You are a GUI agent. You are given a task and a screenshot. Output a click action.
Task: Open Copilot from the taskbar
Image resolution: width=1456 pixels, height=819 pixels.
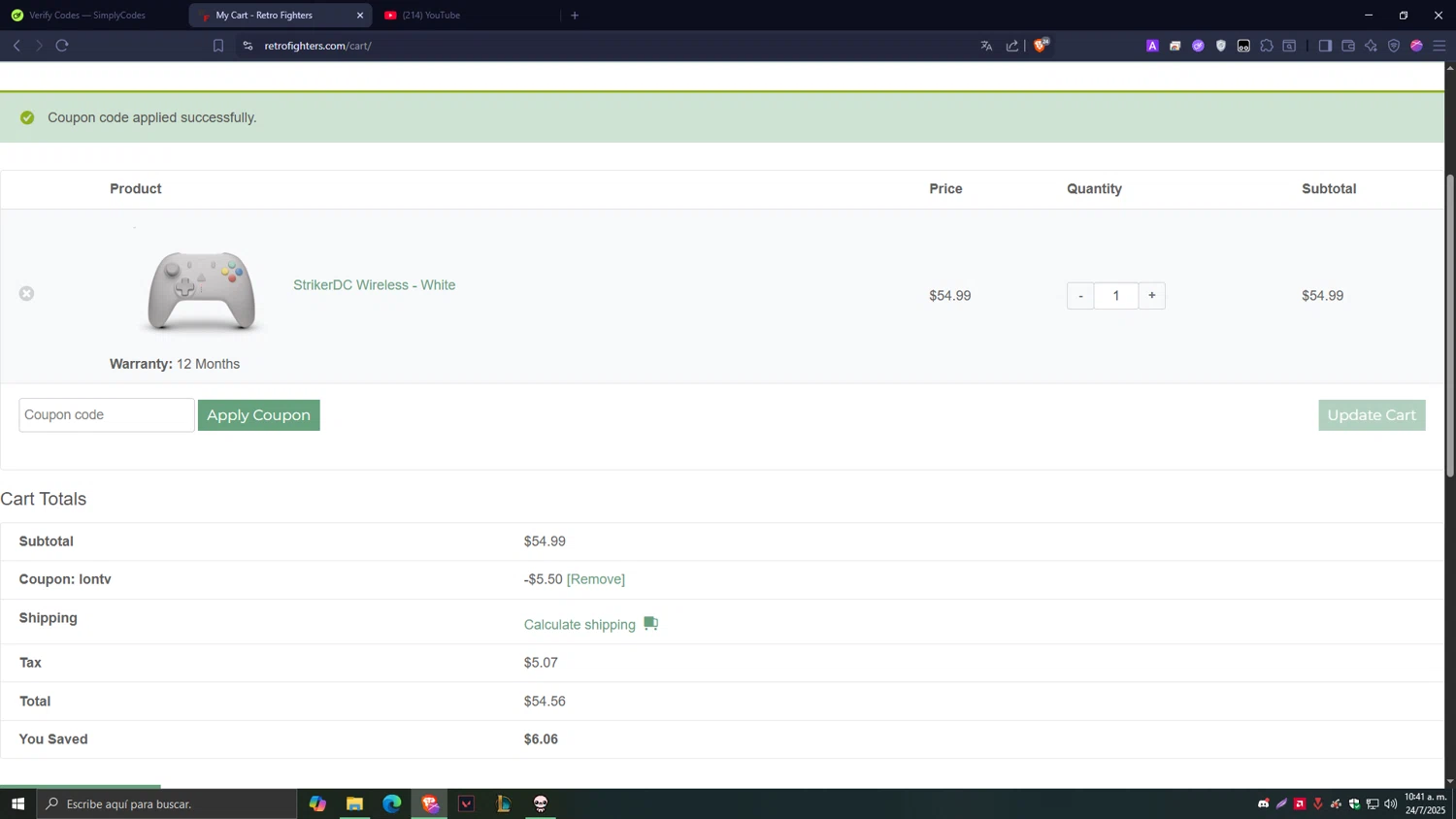pyautogui.click(x=317, y=803)
